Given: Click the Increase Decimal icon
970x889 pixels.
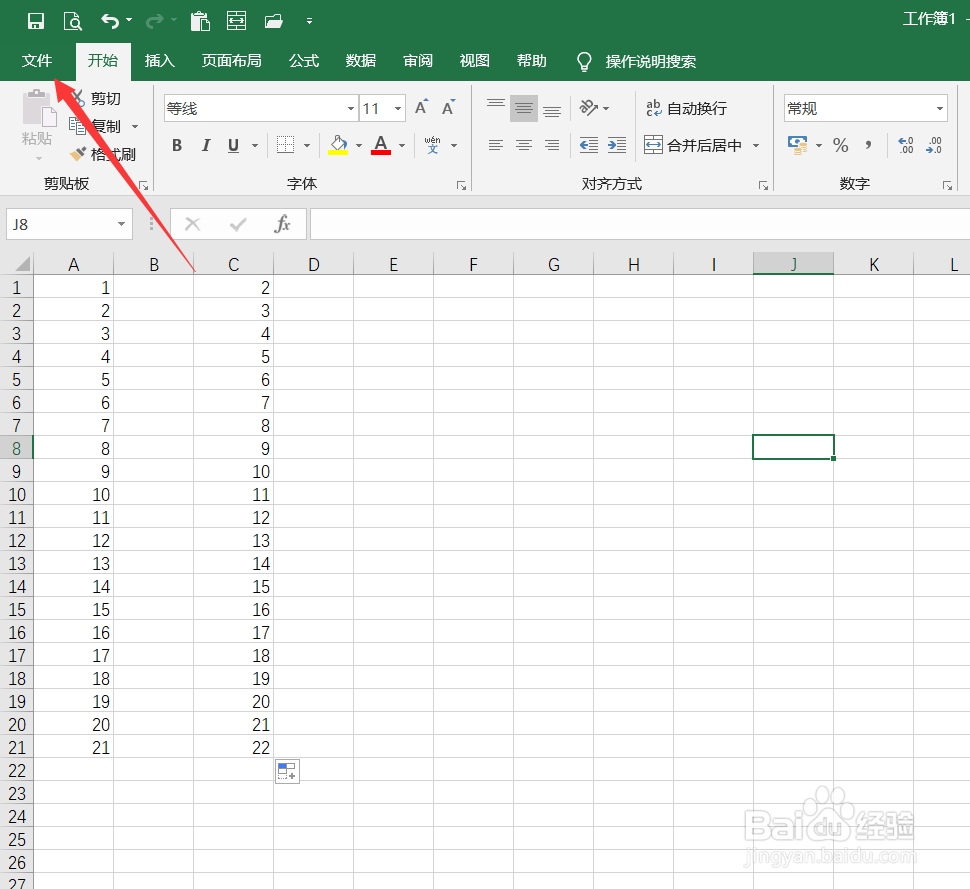Looking at the screenshot, I should (906, 145).
